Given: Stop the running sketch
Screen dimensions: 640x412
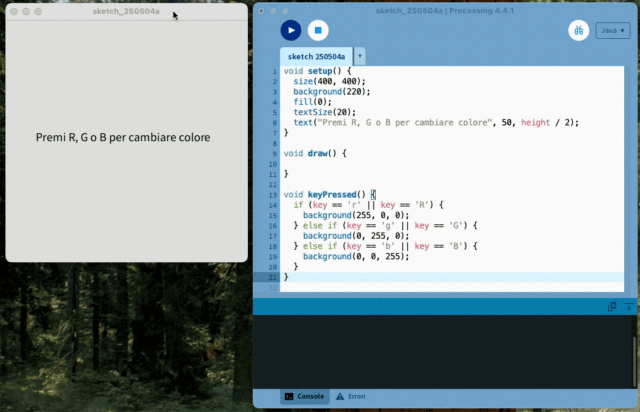Looking at the screenshot, I should click(317, 31).
